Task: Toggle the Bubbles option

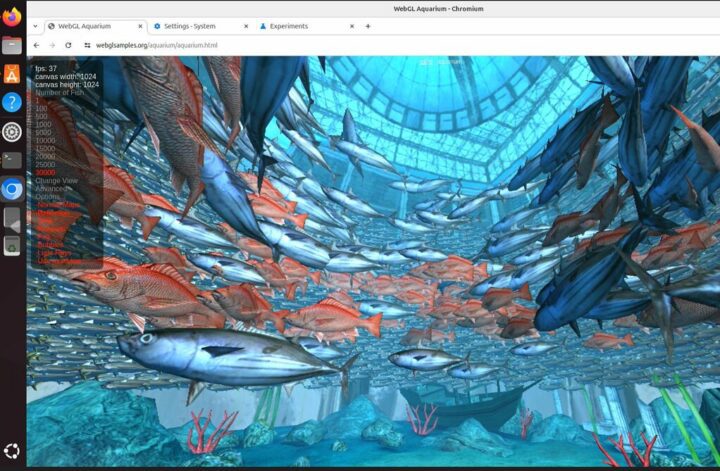Action: [x=50, y=245]
